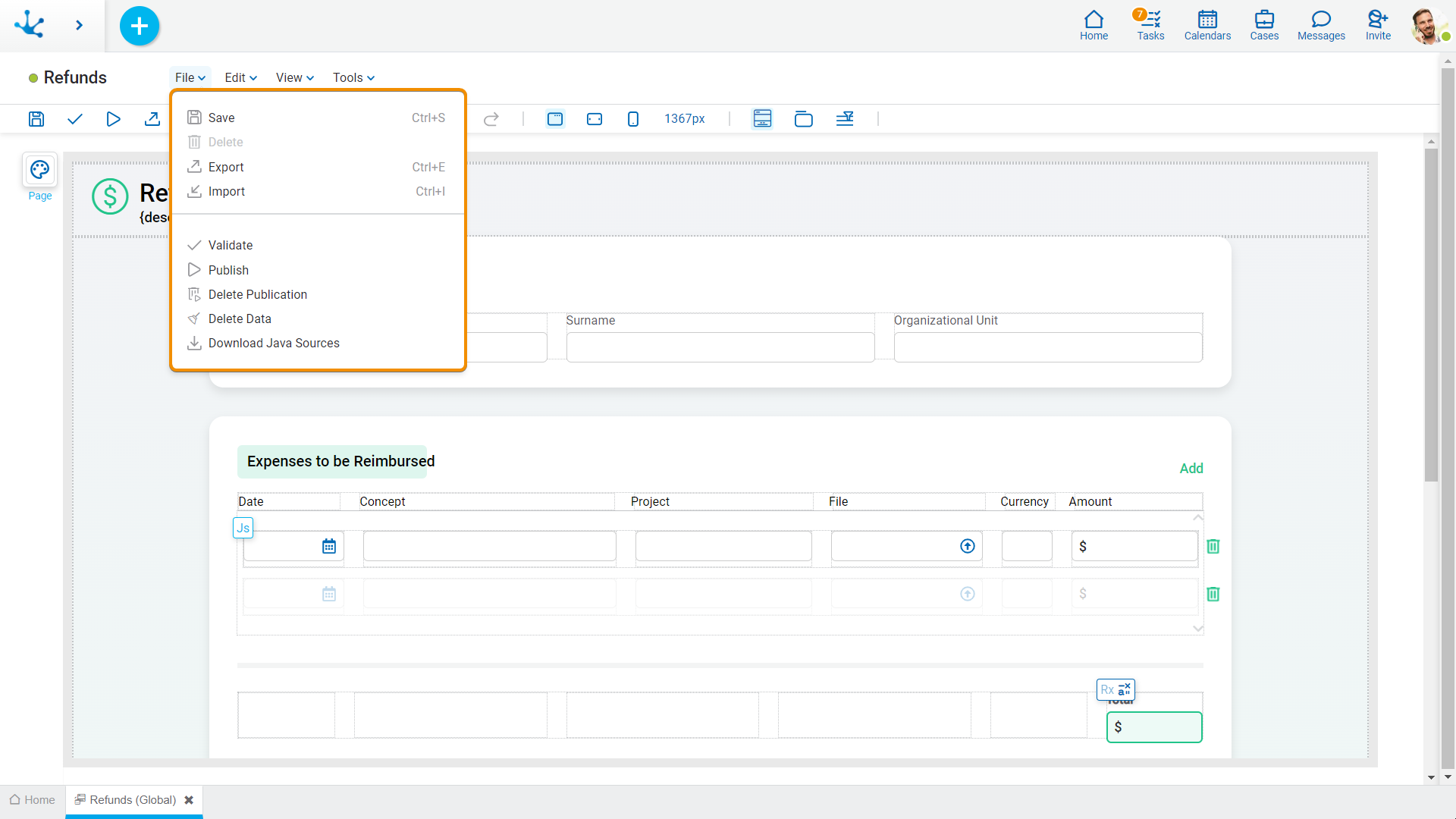1456x819 pixels.
Task: Toggle the form layout view icon
Action: click(762, 119)
